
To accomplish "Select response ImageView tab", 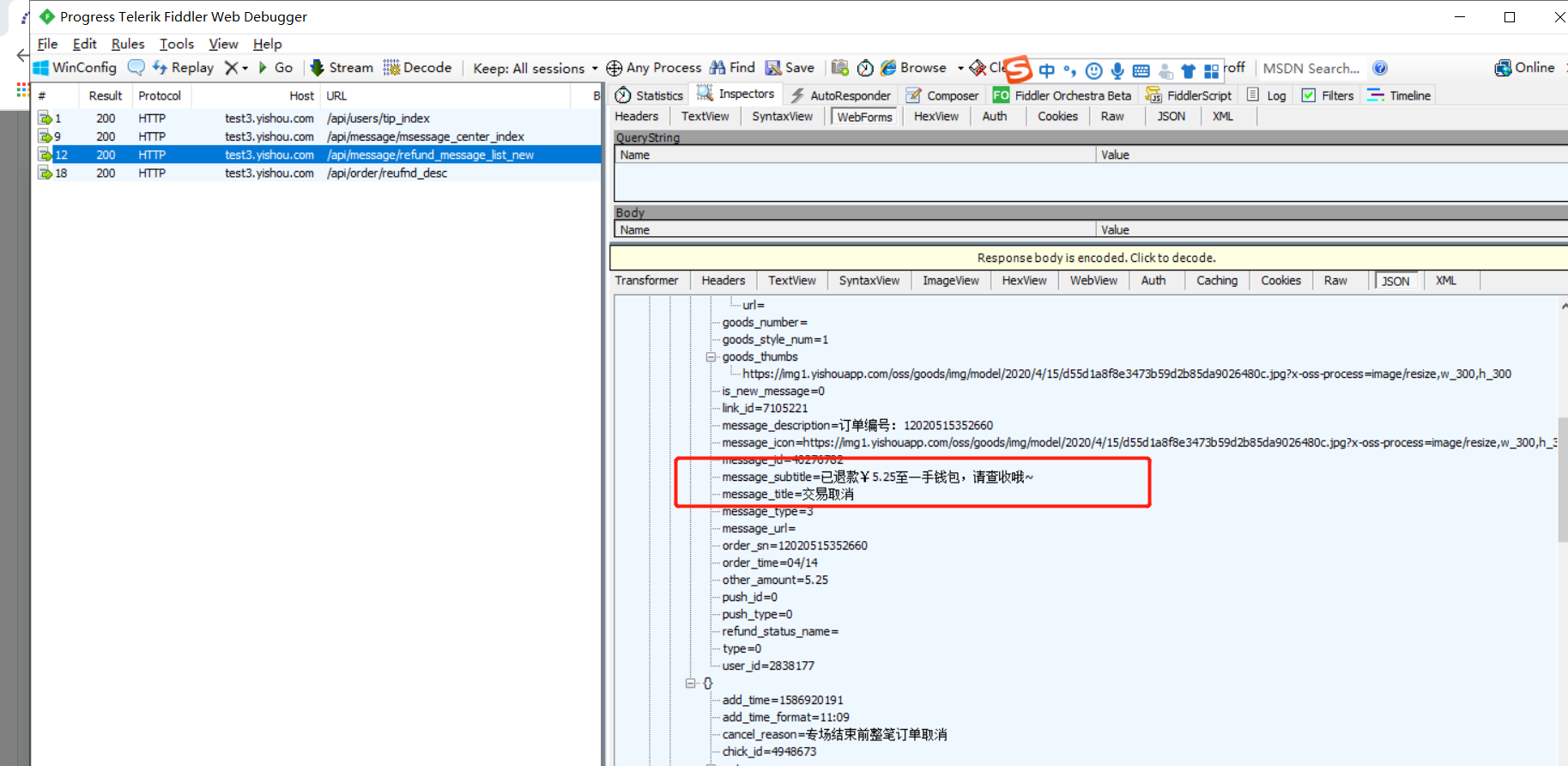I will pyautogui.click(x=950, y=280).
